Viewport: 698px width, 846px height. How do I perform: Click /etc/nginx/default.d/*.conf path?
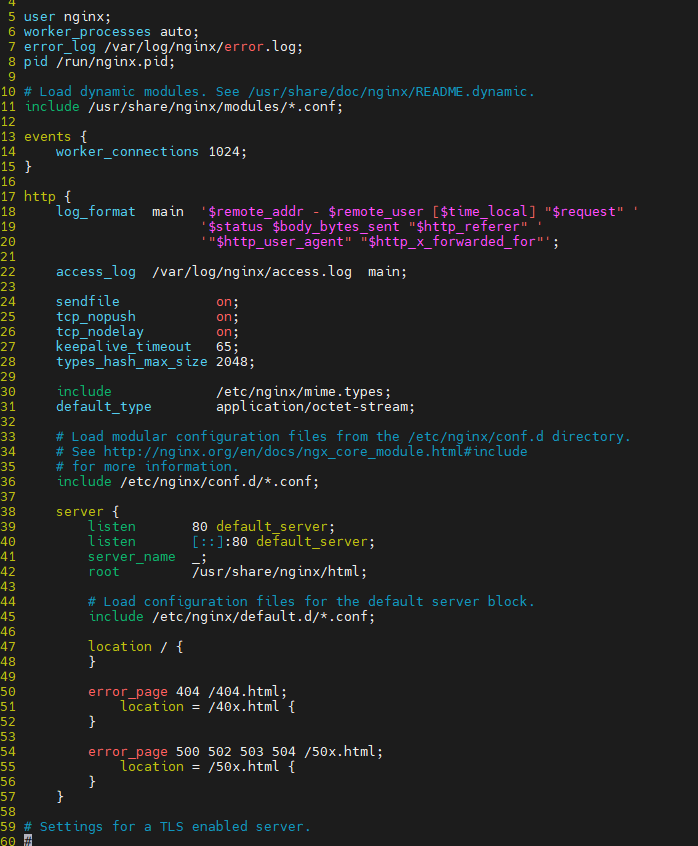(x=259, y=617)
